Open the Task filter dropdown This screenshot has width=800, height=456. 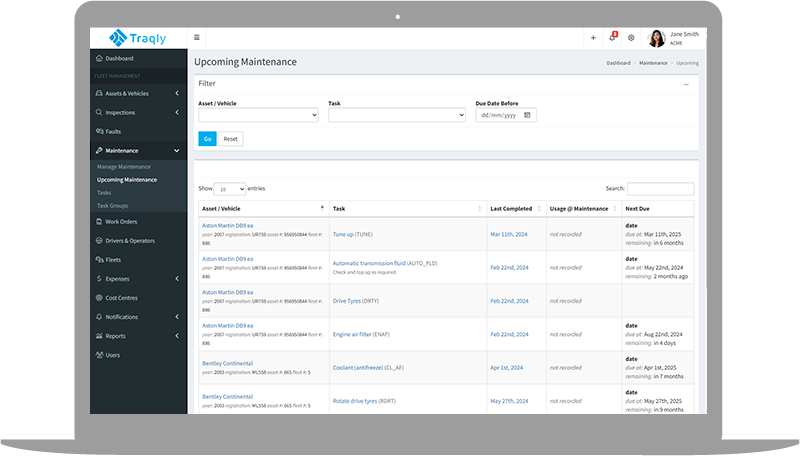[x=397, y=115]
